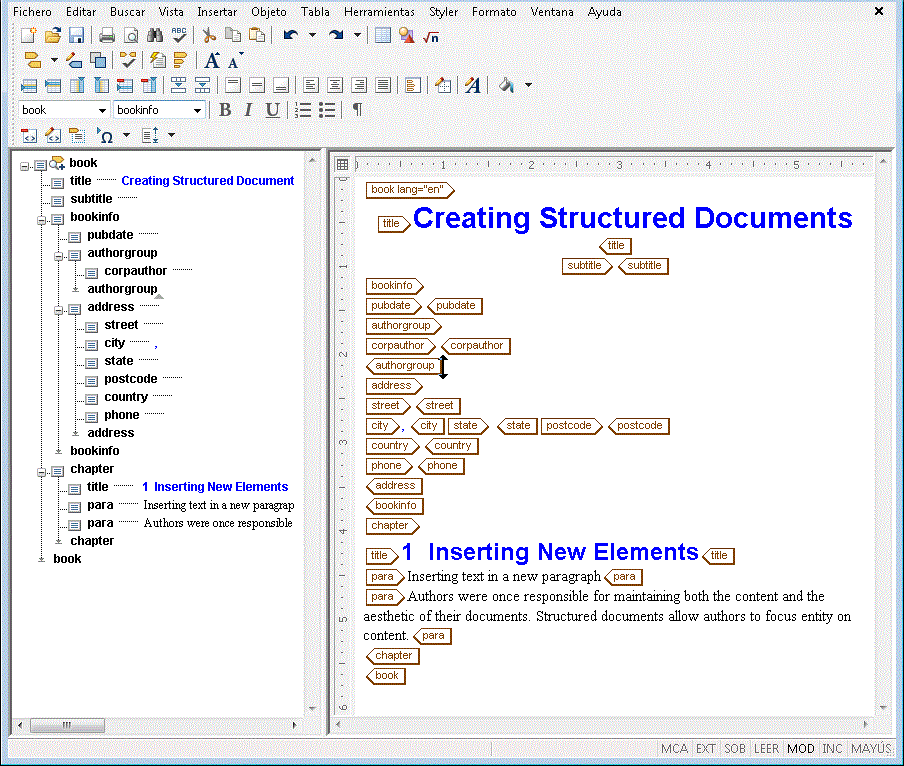Click the wrap element overlapping squares icon
904x766 pixels.
[99, 60]
